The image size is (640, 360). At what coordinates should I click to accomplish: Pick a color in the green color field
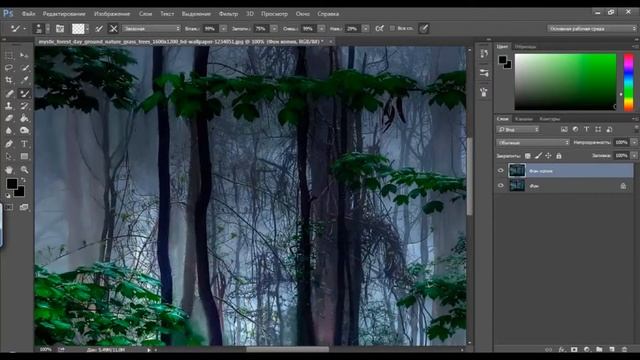(x=565, y=82)
